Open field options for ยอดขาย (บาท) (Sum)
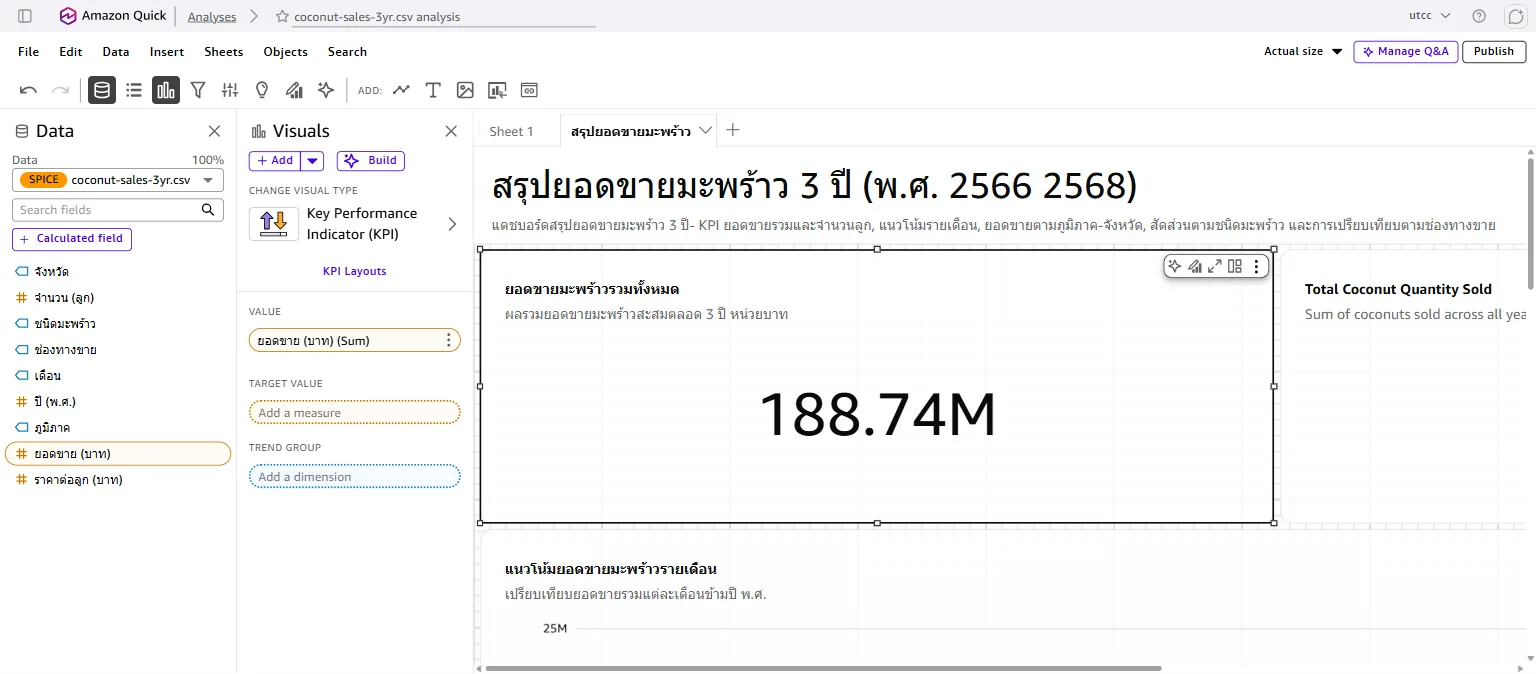The height and width of the screenshot is (674, 1536). point(448,341)
